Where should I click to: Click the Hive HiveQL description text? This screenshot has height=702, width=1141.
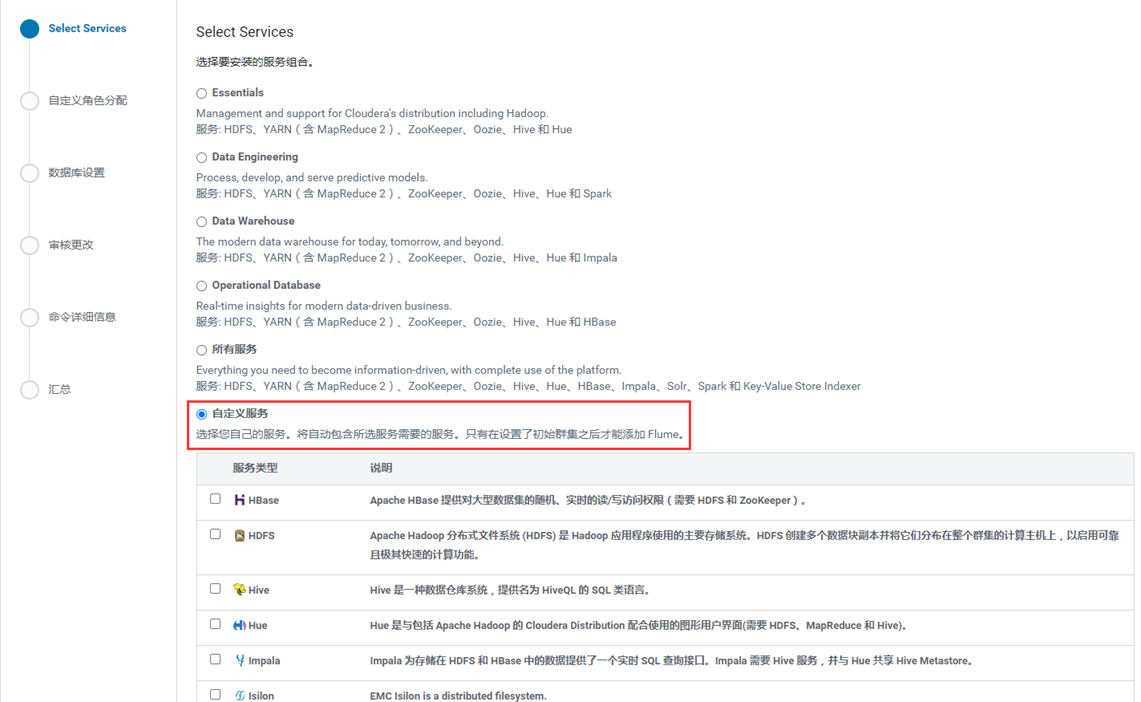pyautogui.click(x=510, y=590)
